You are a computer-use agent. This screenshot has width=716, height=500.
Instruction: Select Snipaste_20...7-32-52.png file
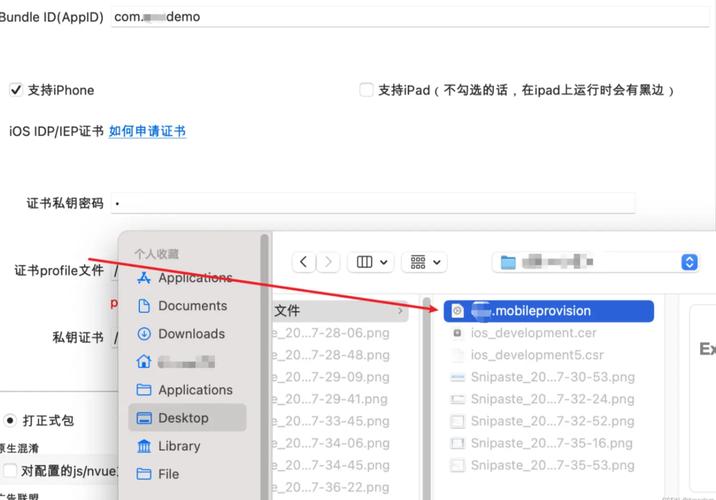pyautogui.click(x=542, y=421)
